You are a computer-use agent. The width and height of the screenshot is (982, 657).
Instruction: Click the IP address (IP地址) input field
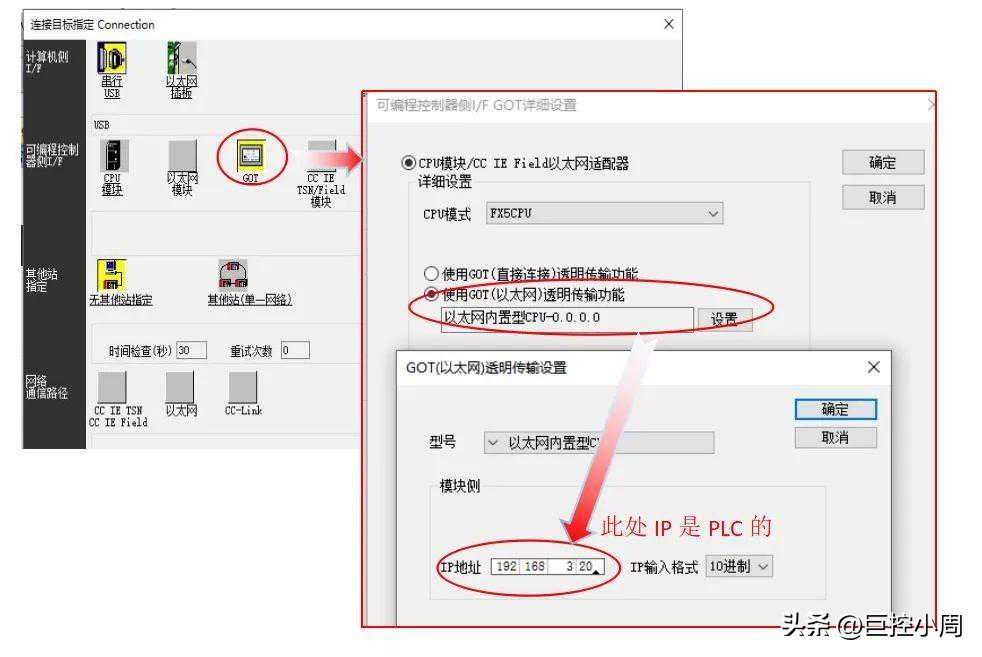(x=548, y=566)
